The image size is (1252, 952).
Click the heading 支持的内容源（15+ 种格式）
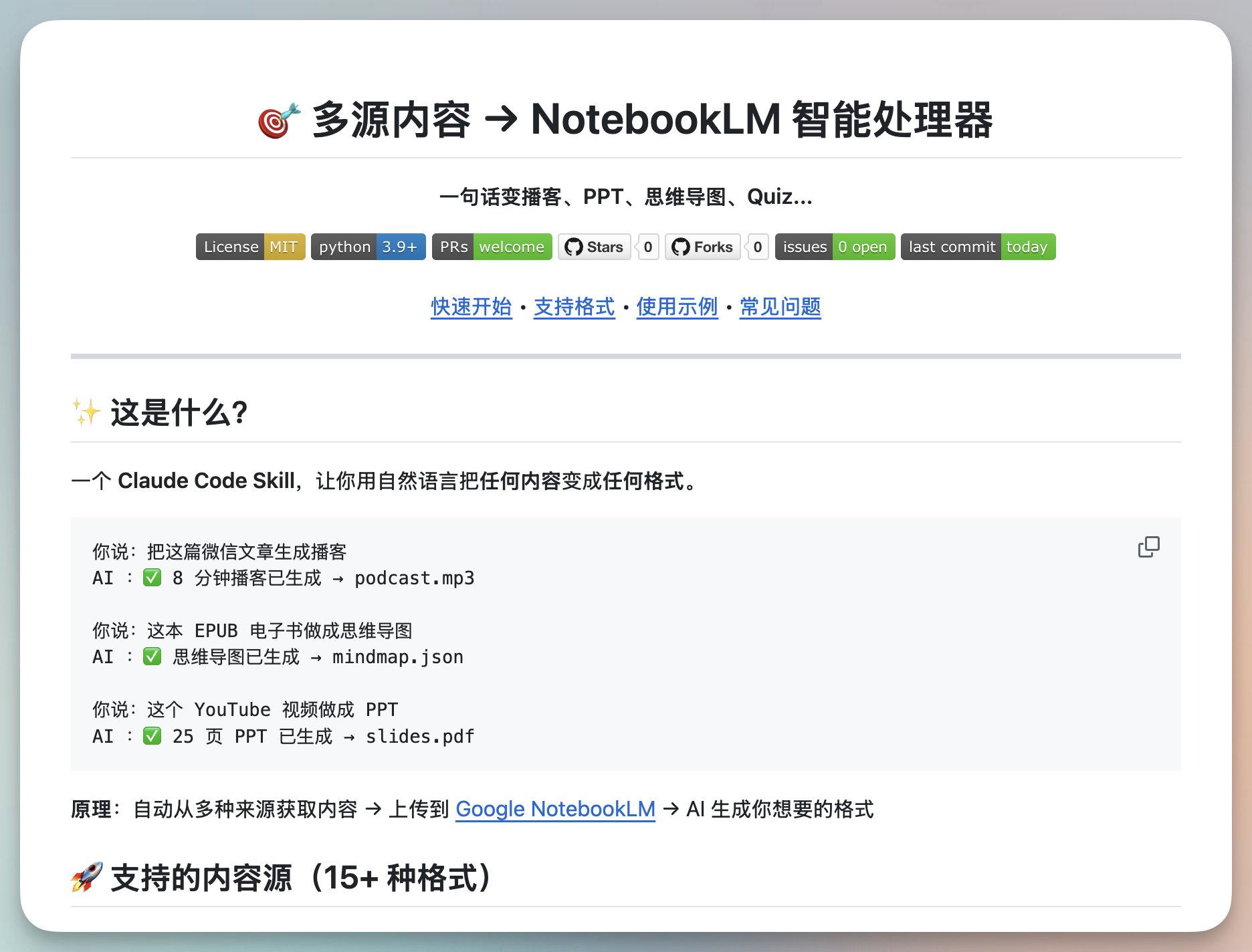tap(302, 877)
